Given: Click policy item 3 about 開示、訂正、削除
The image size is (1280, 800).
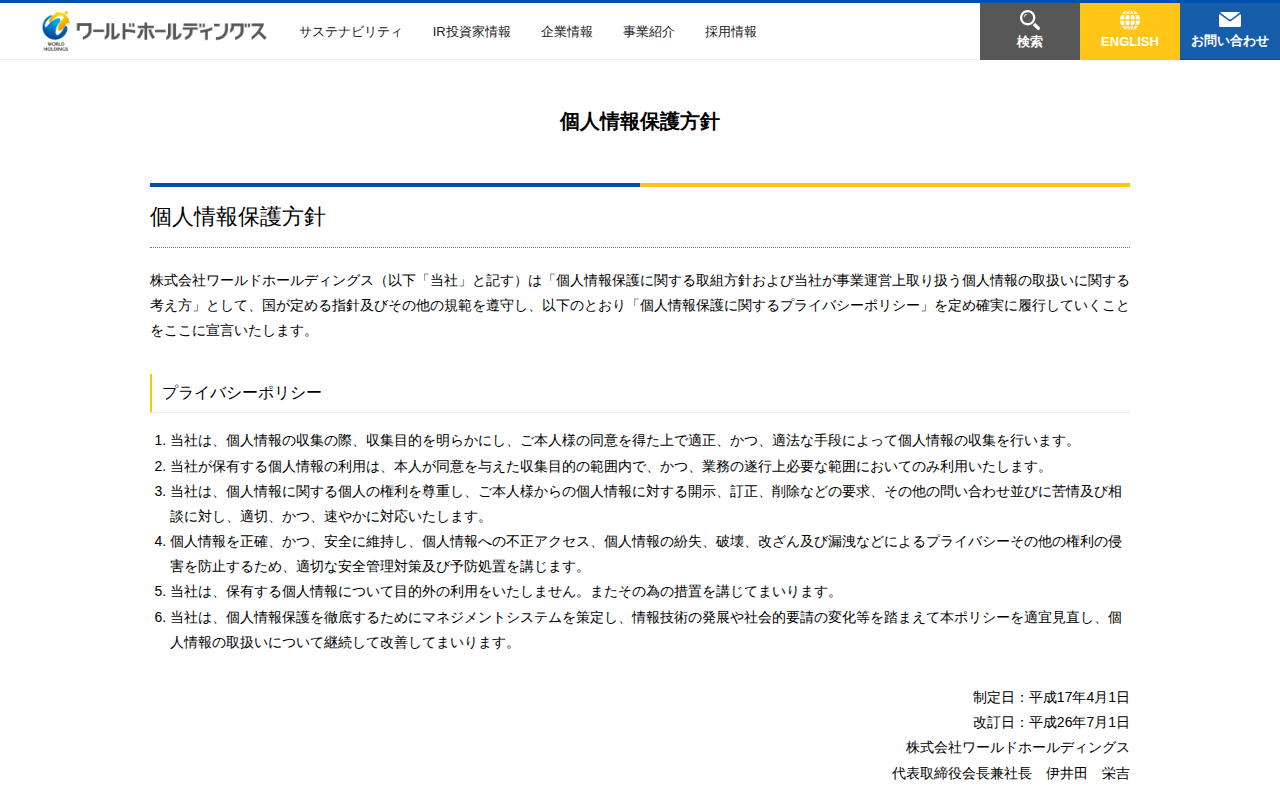Looking at the screenshot, I should 646,504.
